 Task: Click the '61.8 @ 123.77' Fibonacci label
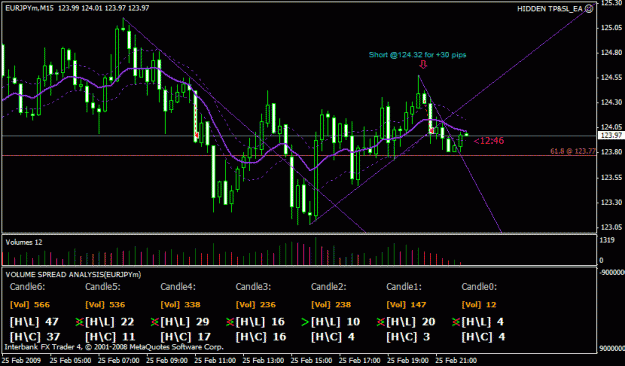[x=573, y=151]
